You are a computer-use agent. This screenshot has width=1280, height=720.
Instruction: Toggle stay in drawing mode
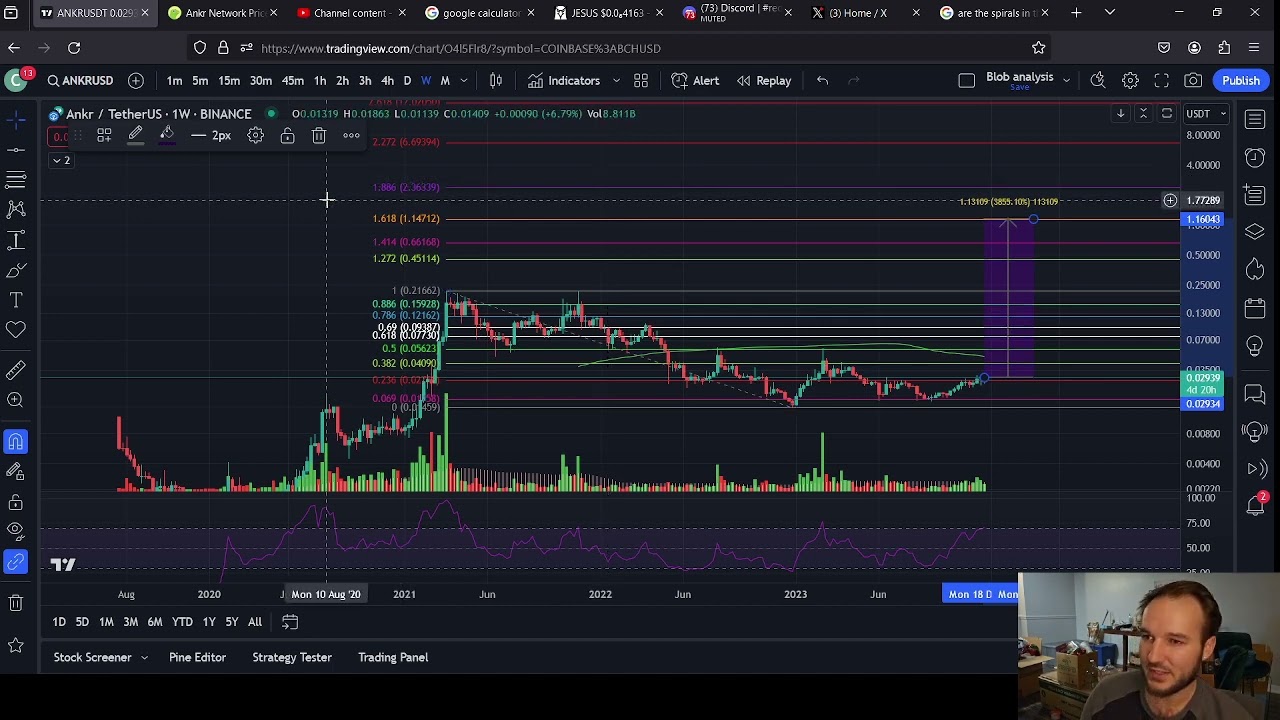click(x=16, y=472)
